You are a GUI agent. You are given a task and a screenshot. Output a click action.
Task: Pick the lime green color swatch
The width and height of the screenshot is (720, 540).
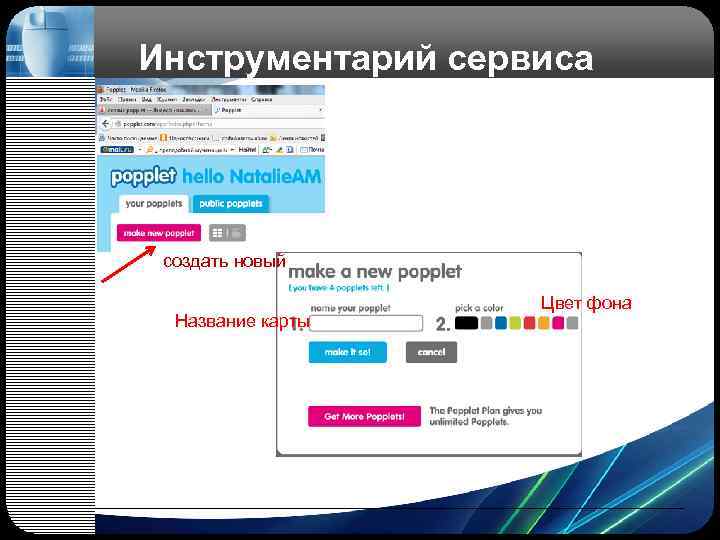click(x=515, y=323)
